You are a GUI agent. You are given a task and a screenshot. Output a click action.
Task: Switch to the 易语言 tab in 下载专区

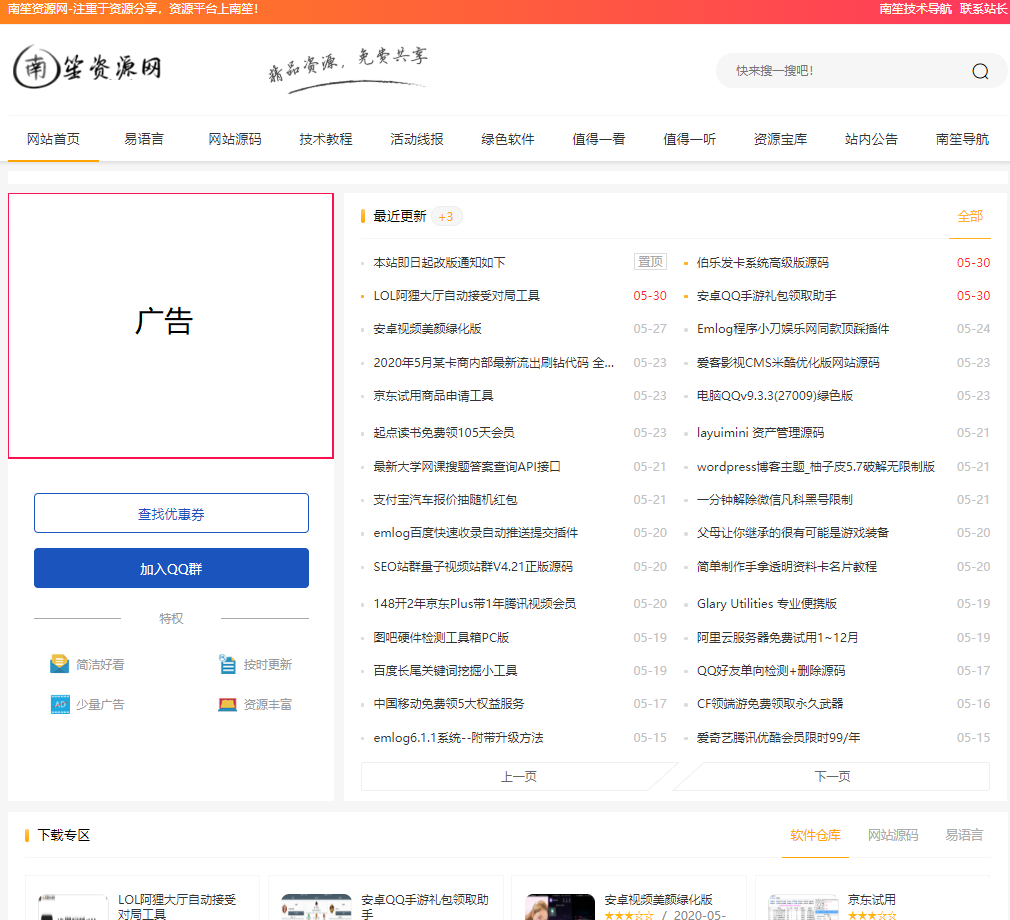pyautogui.click(x=963, y=836)
